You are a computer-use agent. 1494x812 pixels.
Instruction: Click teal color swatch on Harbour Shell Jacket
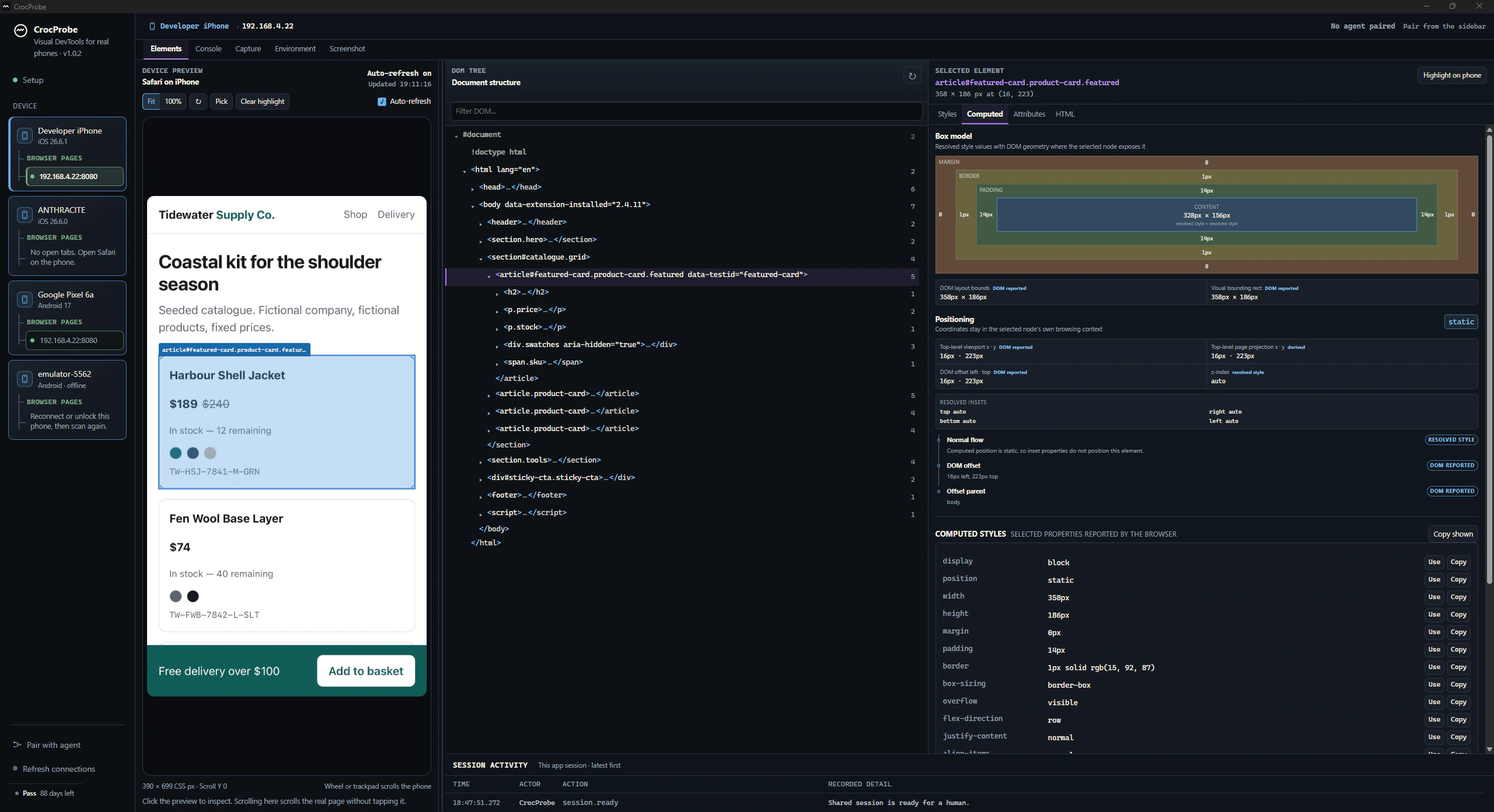176,453
